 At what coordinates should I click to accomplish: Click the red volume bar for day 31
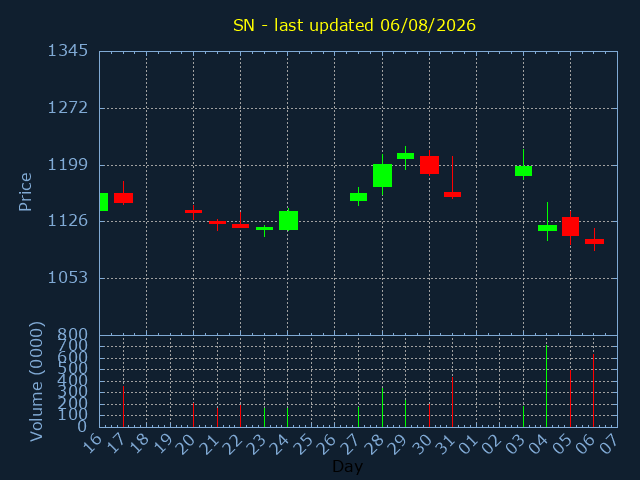tap(452, 402)
